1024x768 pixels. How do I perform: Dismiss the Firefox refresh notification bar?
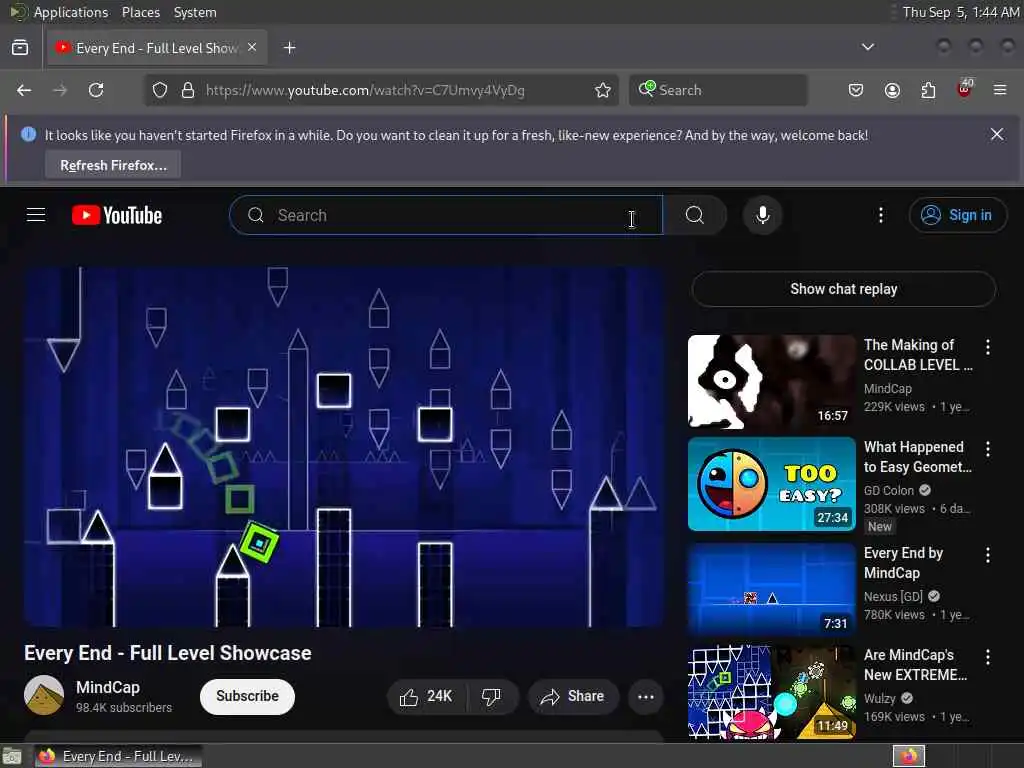(997, 134)
